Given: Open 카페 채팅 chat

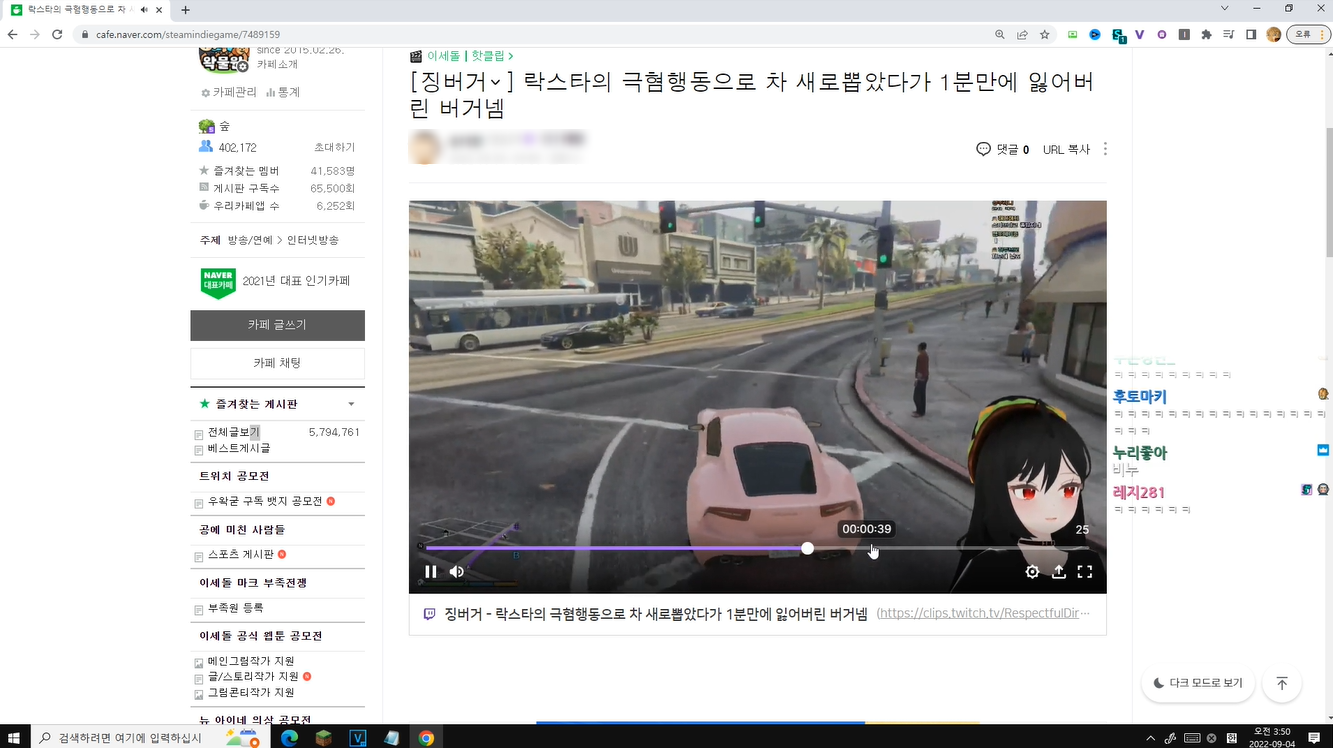Looking at the screenshot, I should [277, 363].
